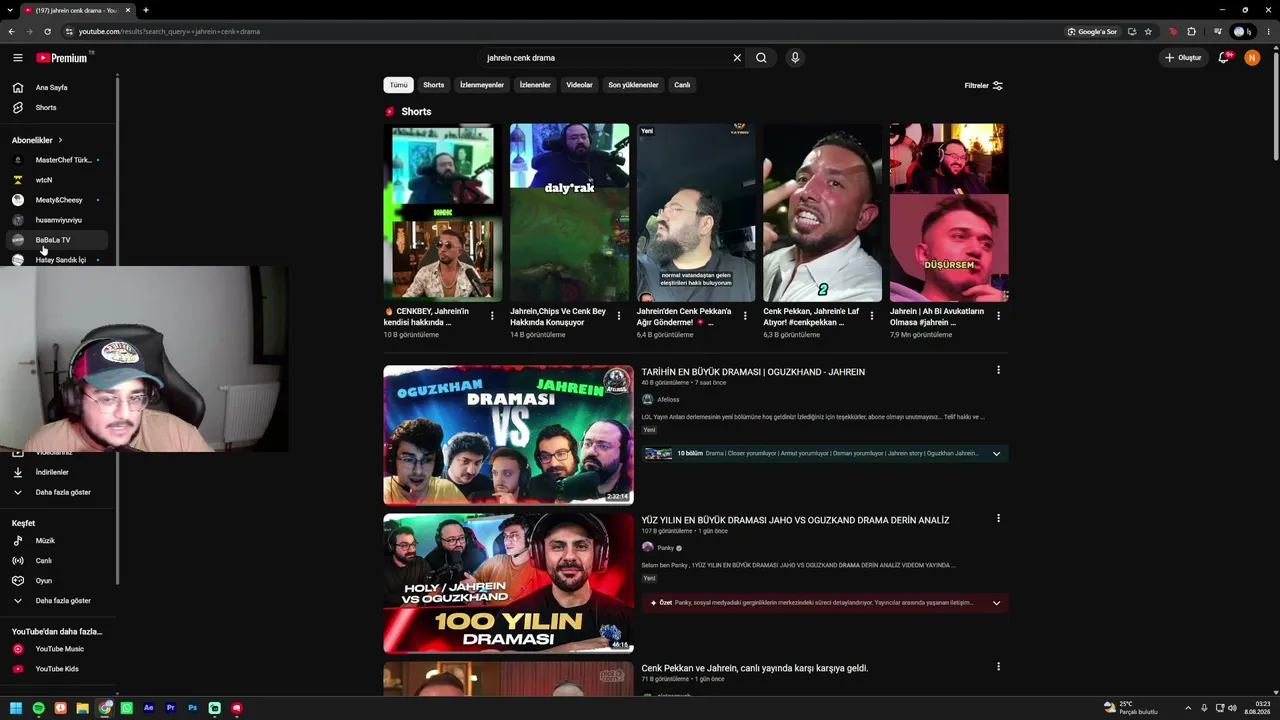Clear the search box with the X

[x=737, y=58]
